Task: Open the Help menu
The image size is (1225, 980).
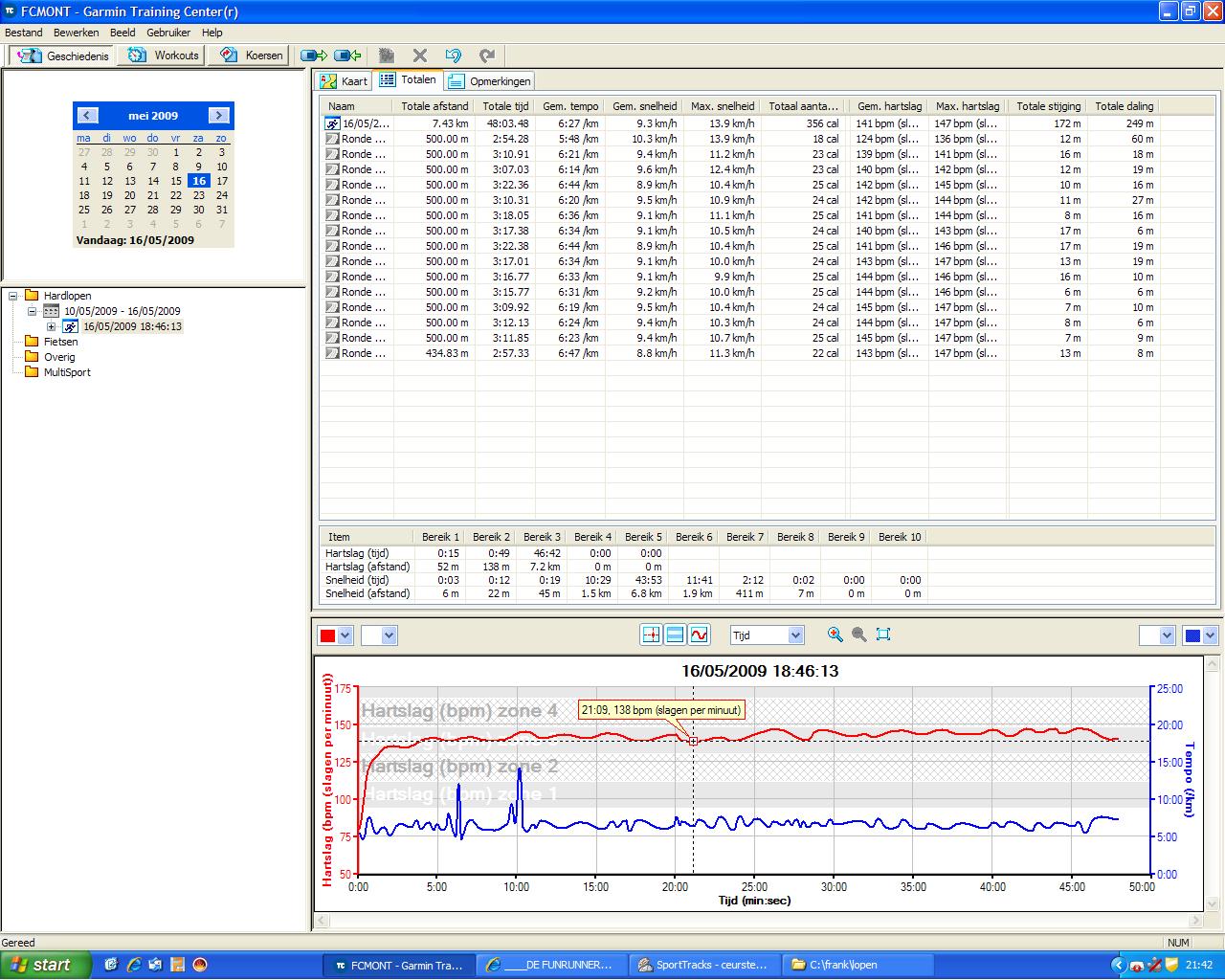Action: click(x=212, y=33)
